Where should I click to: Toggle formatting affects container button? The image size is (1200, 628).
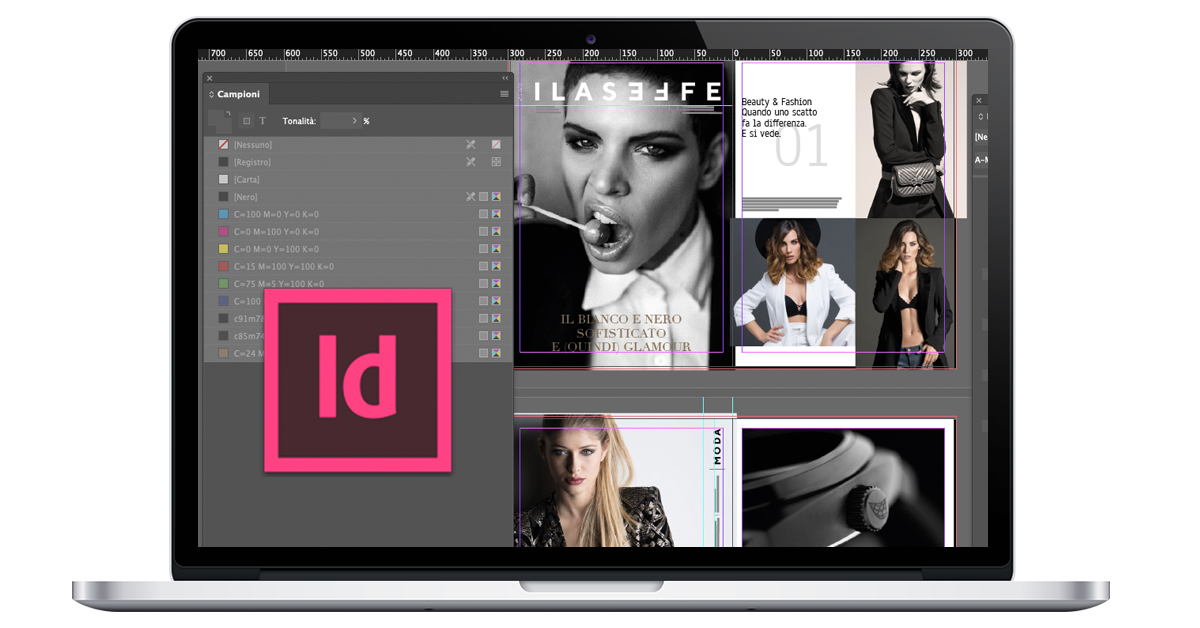tap(247, 121)
